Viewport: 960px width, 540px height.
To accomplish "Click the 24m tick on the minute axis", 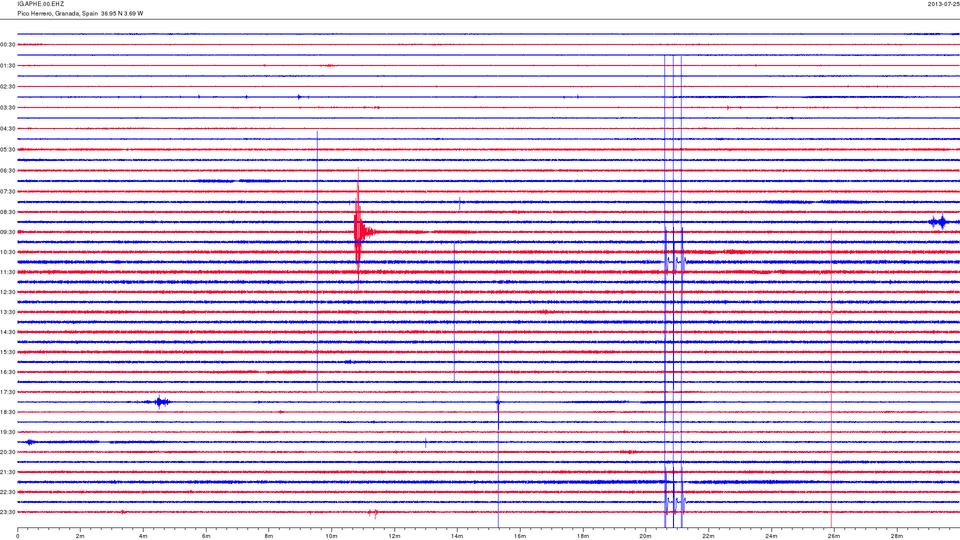I will coord(771,536).
